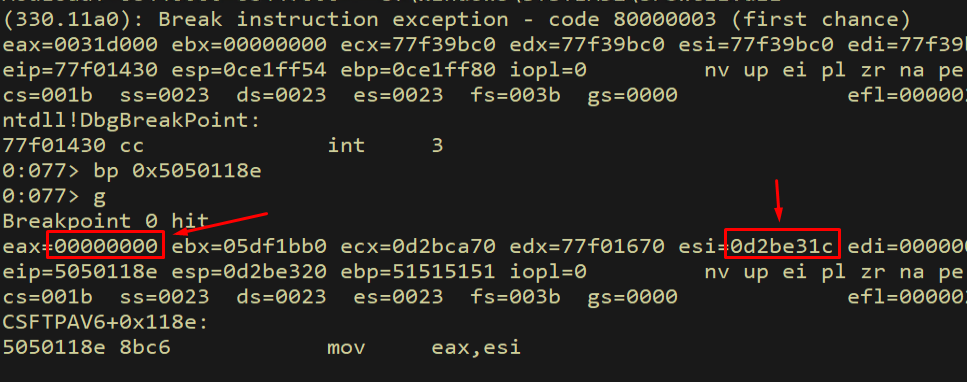Click the 'bp 0x5050118e' command text
This screenshot has width=967, height=382.
point(178,171)
